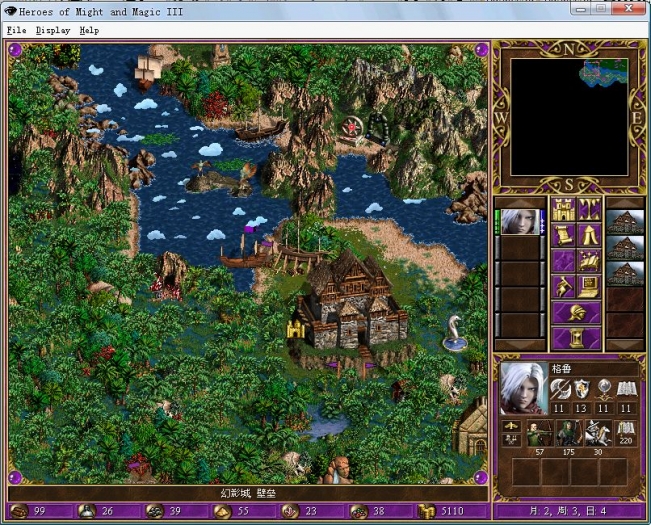Click the date text 月:2, 周:3, 日:4
651x525 pixels.
pyautogui.click(x=568, y=511)
